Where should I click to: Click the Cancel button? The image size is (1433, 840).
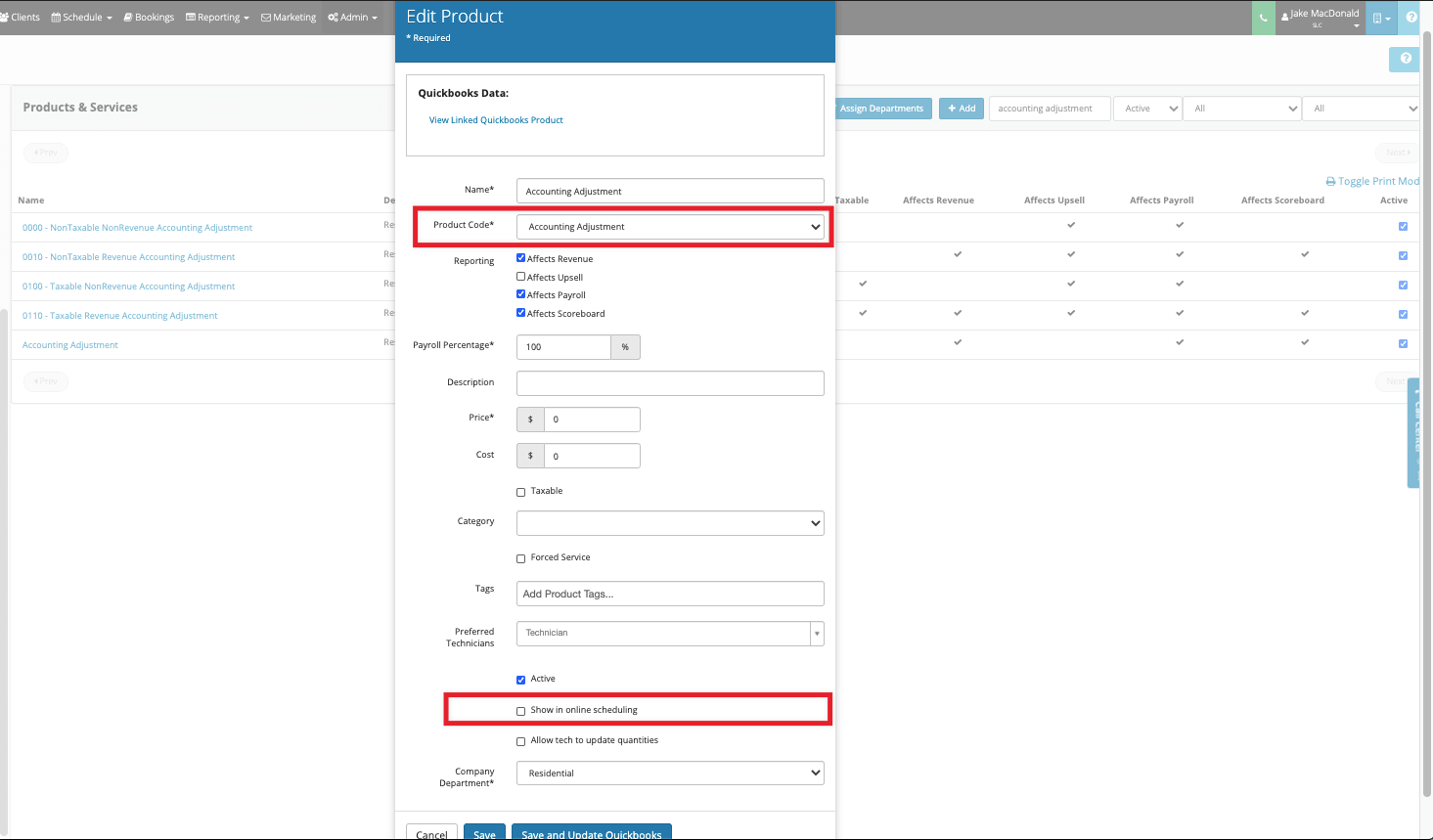coord(431,834)
